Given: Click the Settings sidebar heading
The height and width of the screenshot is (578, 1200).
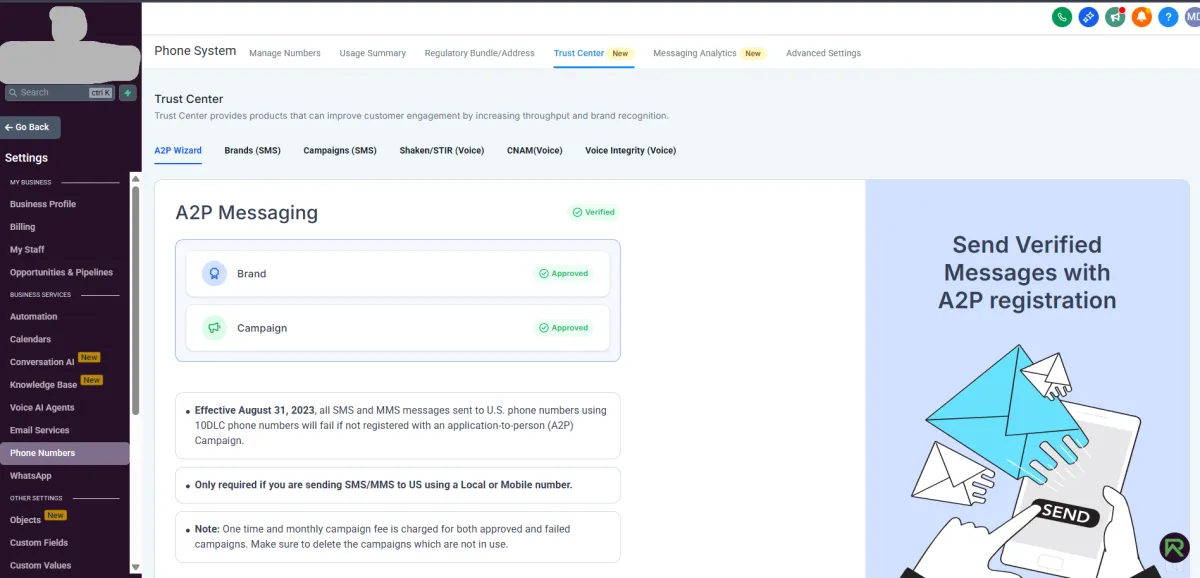Looking at the screenshot, I should (27, 158).
